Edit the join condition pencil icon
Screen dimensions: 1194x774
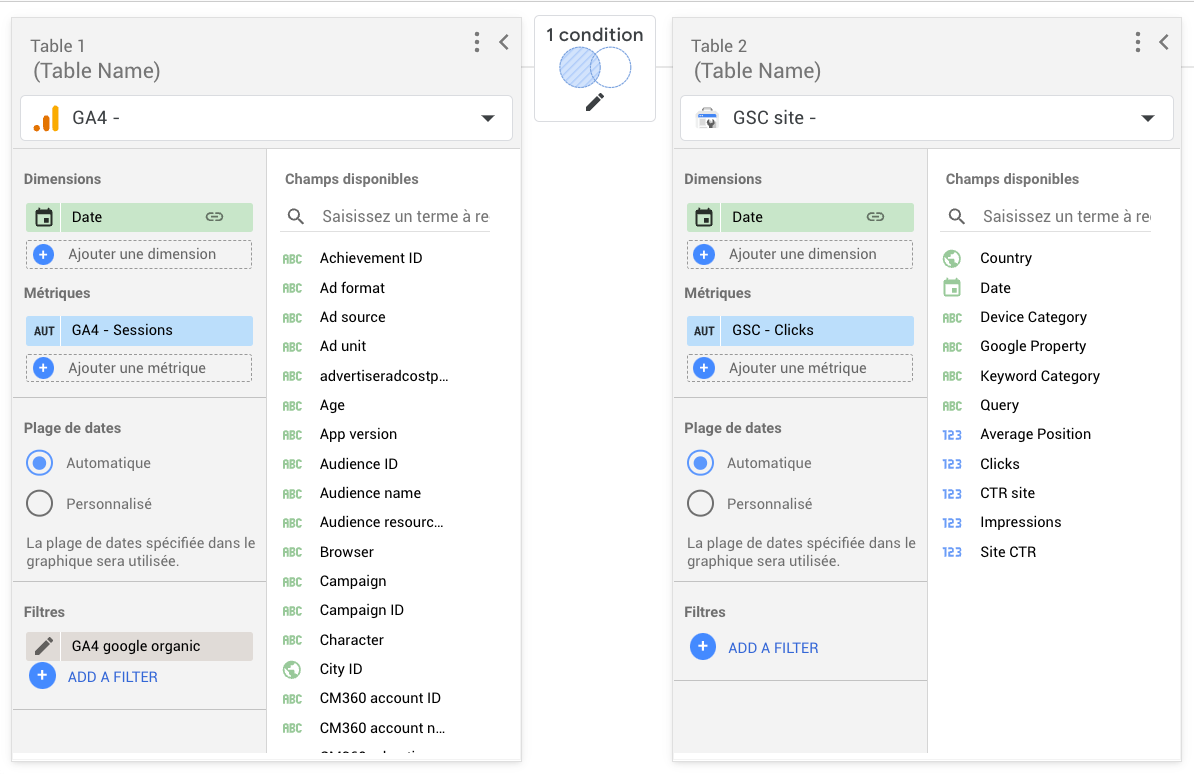(x=595, y=102)
